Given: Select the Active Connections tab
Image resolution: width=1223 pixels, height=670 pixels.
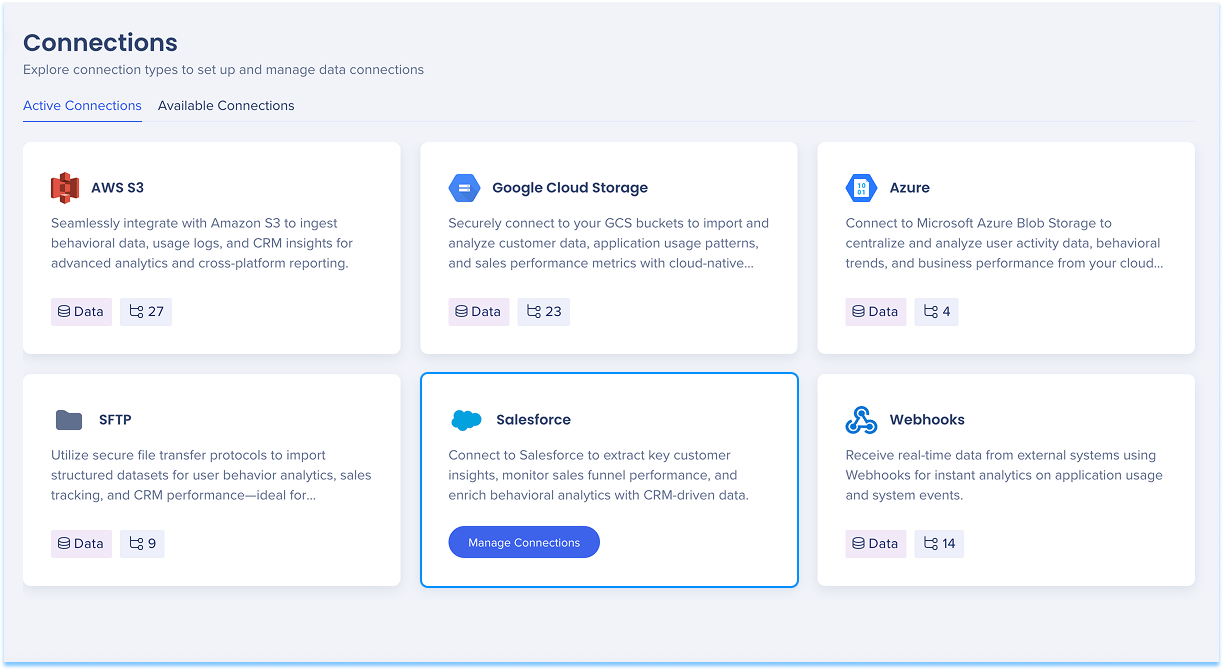Looking at the screenshot, I should coord(82,105).
